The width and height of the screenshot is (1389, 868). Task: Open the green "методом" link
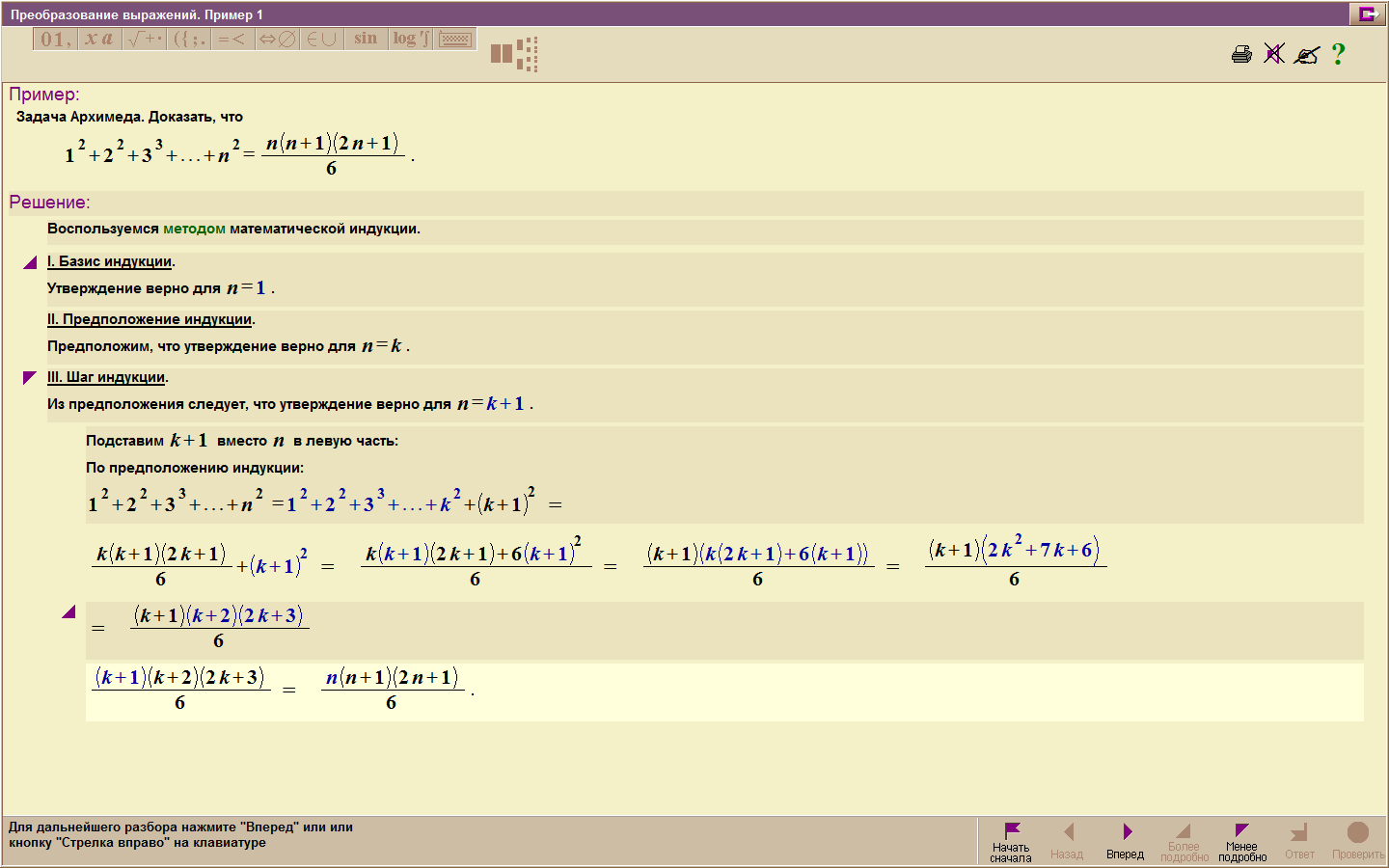click(x=194, y=229)
